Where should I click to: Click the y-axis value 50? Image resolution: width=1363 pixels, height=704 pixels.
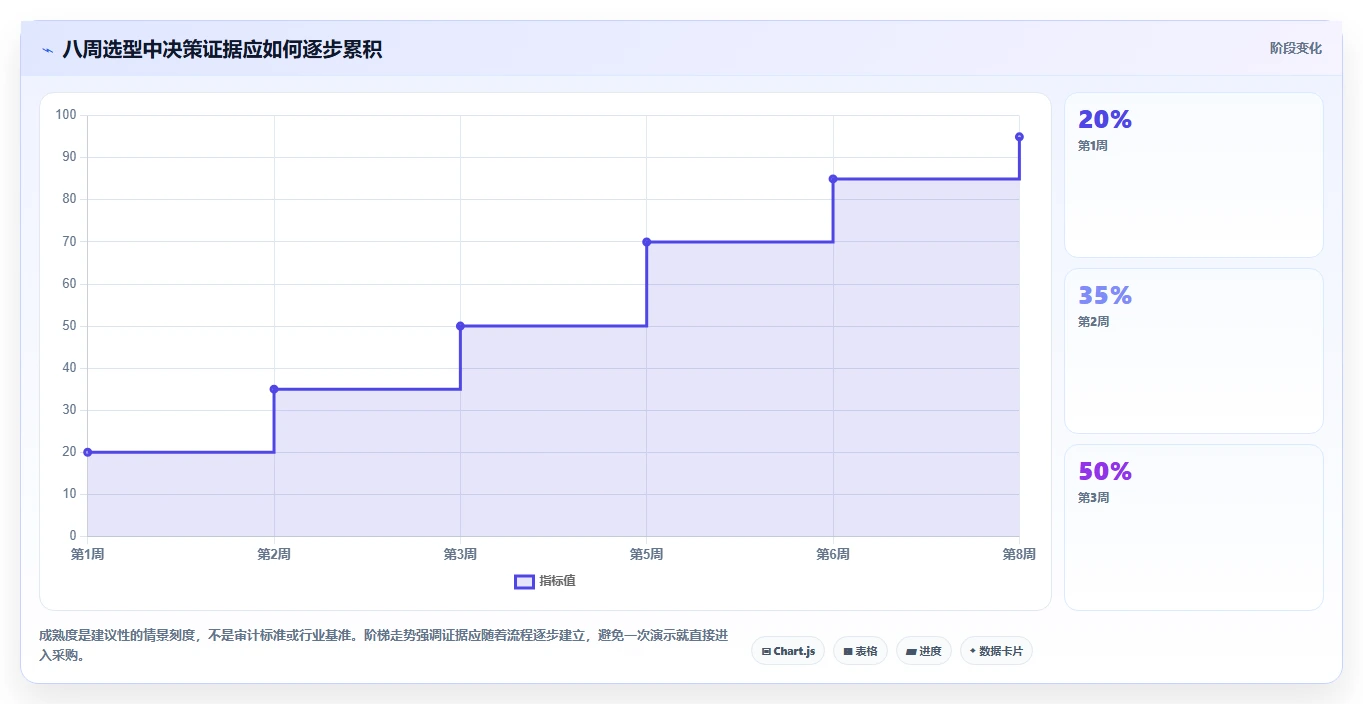coord(69,326)
